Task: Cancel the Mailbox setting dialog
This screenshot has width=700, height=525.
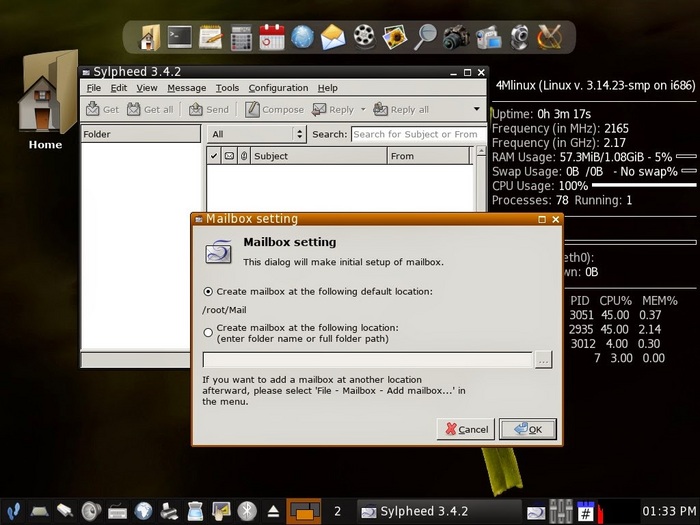Action: point(465,429)
